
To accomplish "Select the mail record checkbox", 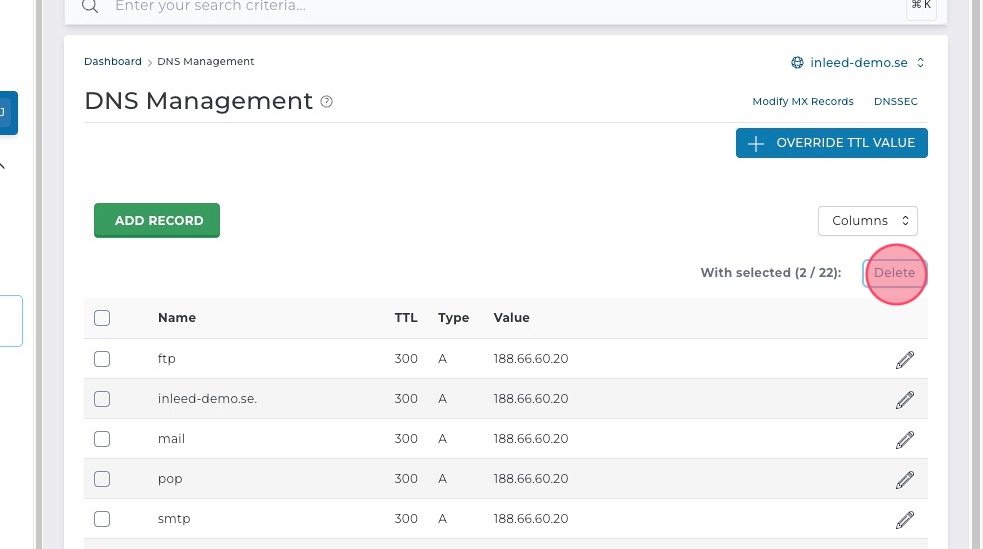I will pyautogui.click(x=102, y=439).
